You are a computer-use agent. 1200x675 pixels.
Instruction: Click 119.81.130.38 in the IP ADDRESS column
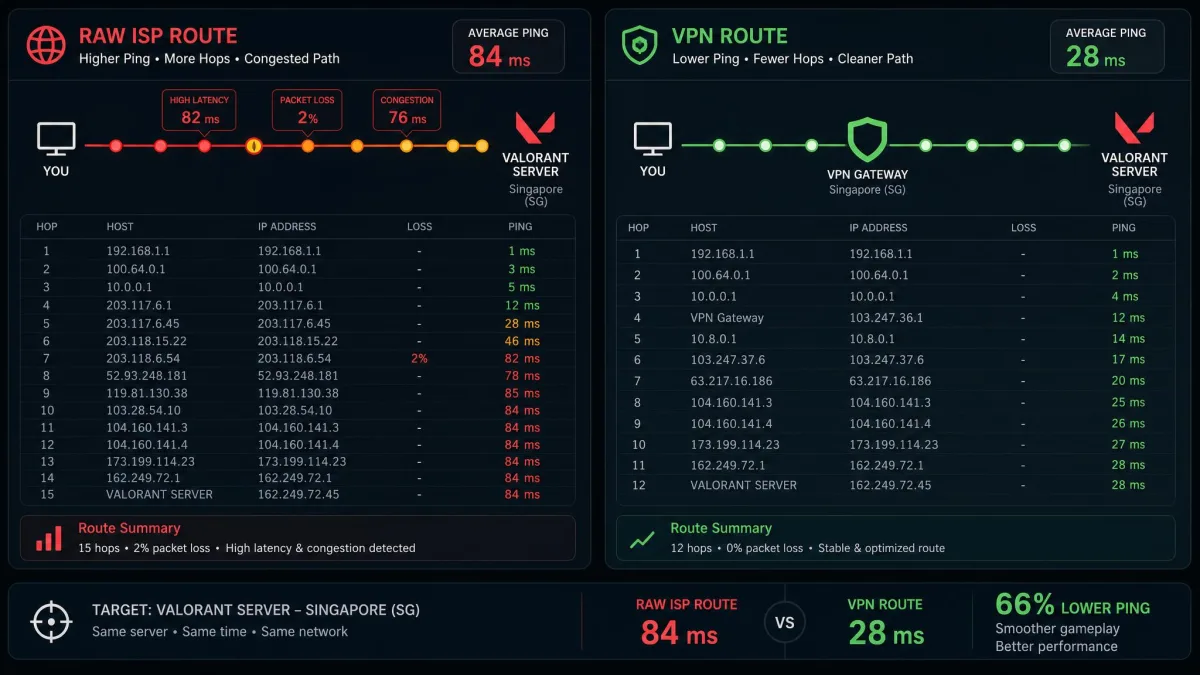[298, 393]
